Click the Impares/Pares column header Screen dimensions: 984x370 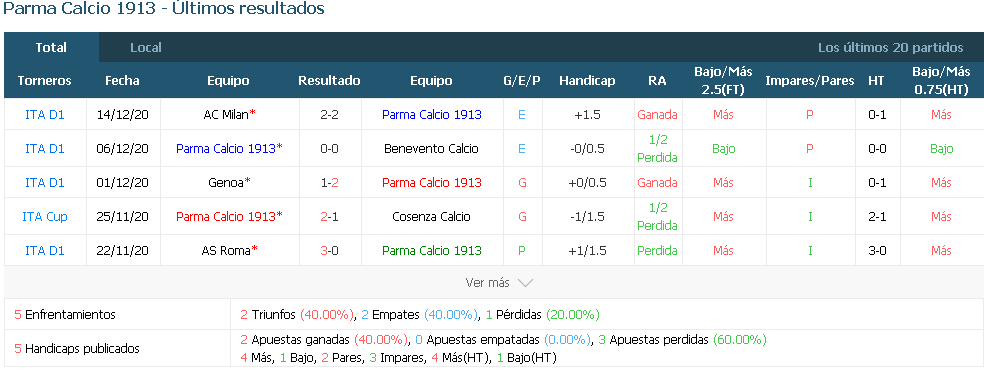tap(810, 80)
